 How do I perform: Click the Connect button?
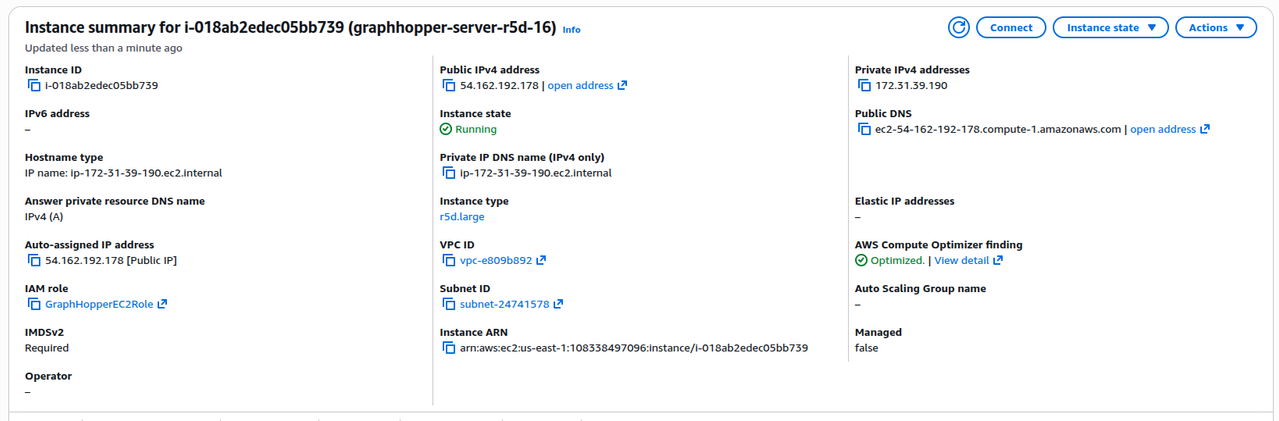pos(1011,28)
